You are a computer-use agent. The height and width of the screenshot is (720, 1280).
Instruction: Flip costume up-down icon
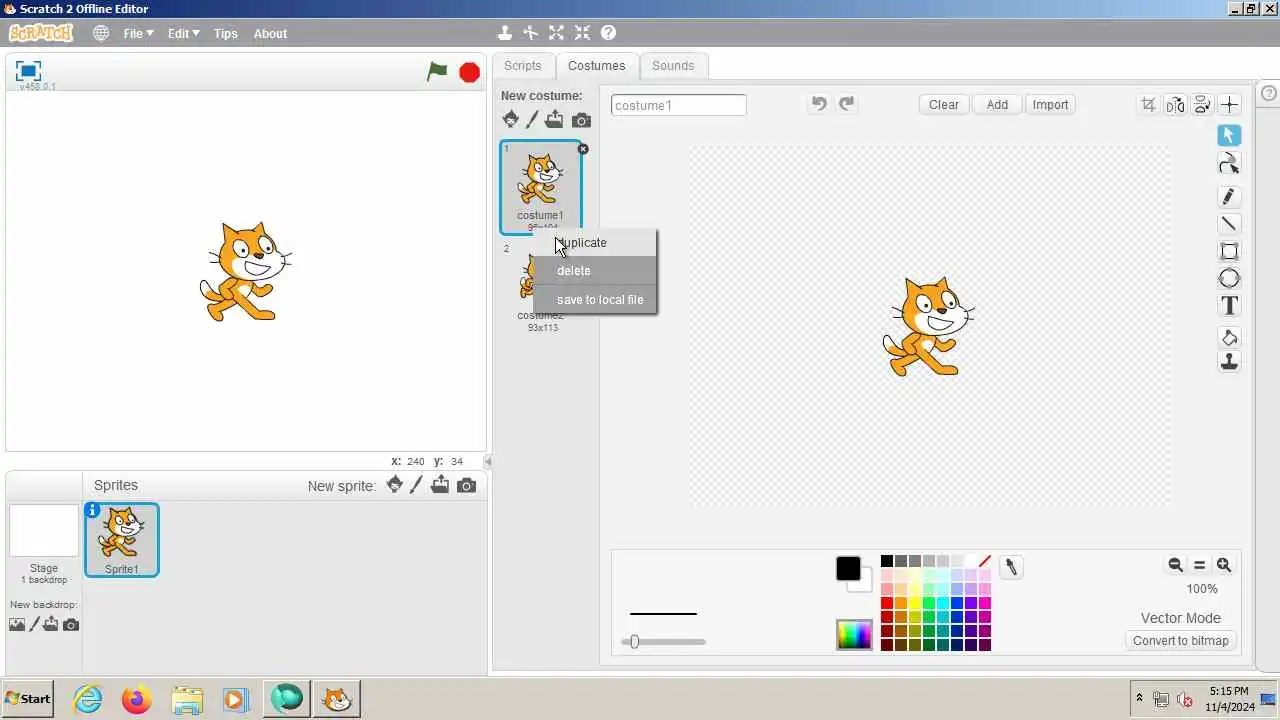pos(1202,104)
